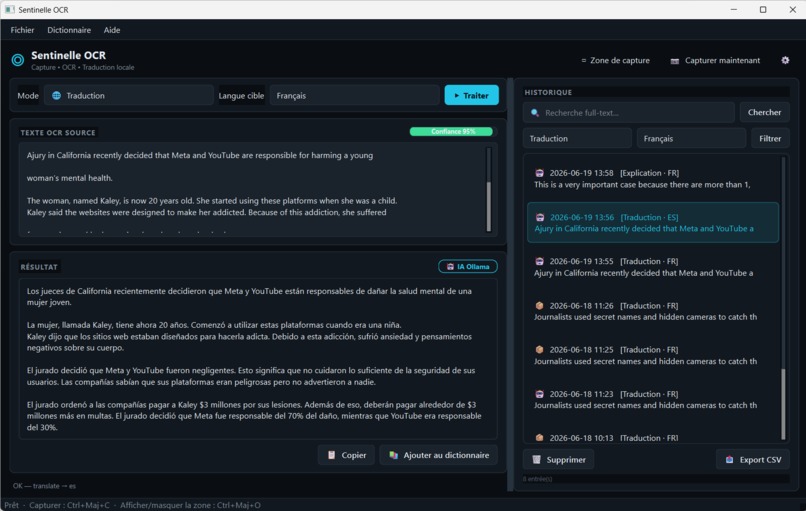Click Zone de capture button

click(x=615, y=60)
